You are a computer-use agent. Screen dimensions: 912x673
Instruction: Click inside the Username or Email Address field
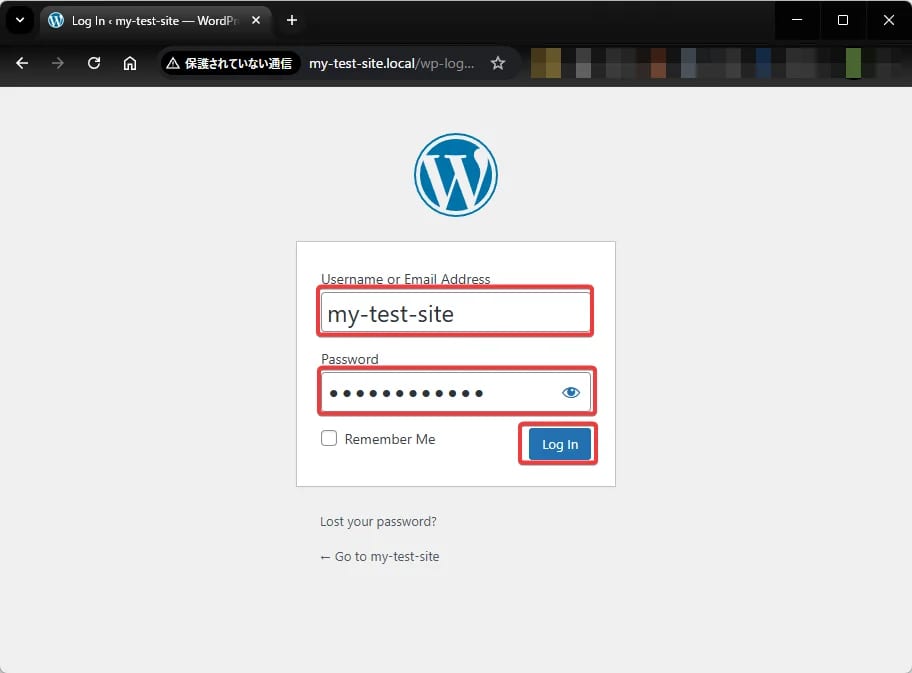click(x=456, y=312)
